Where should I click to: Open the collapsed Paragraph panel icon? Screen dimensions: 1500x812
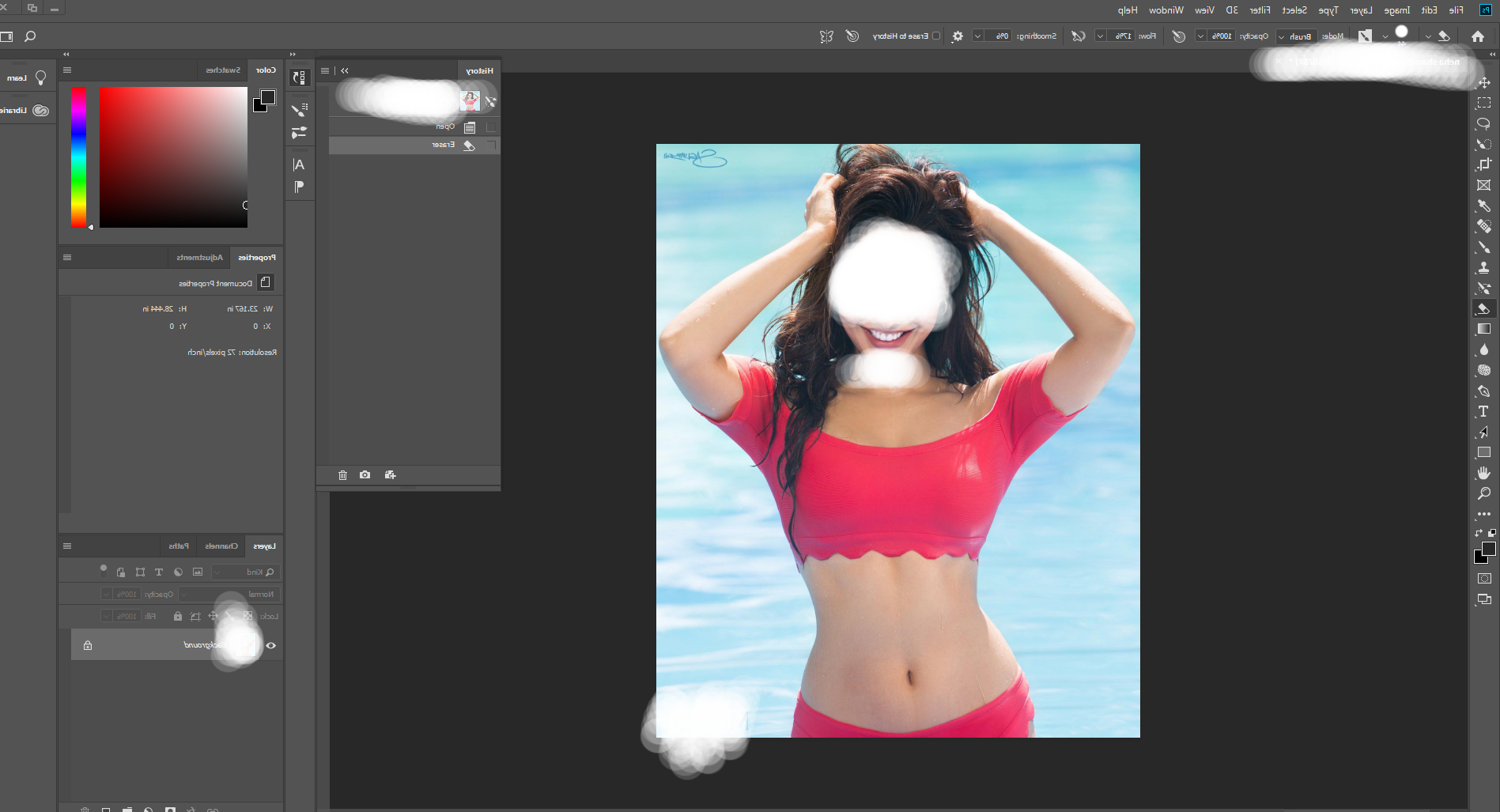pos(299,187)
